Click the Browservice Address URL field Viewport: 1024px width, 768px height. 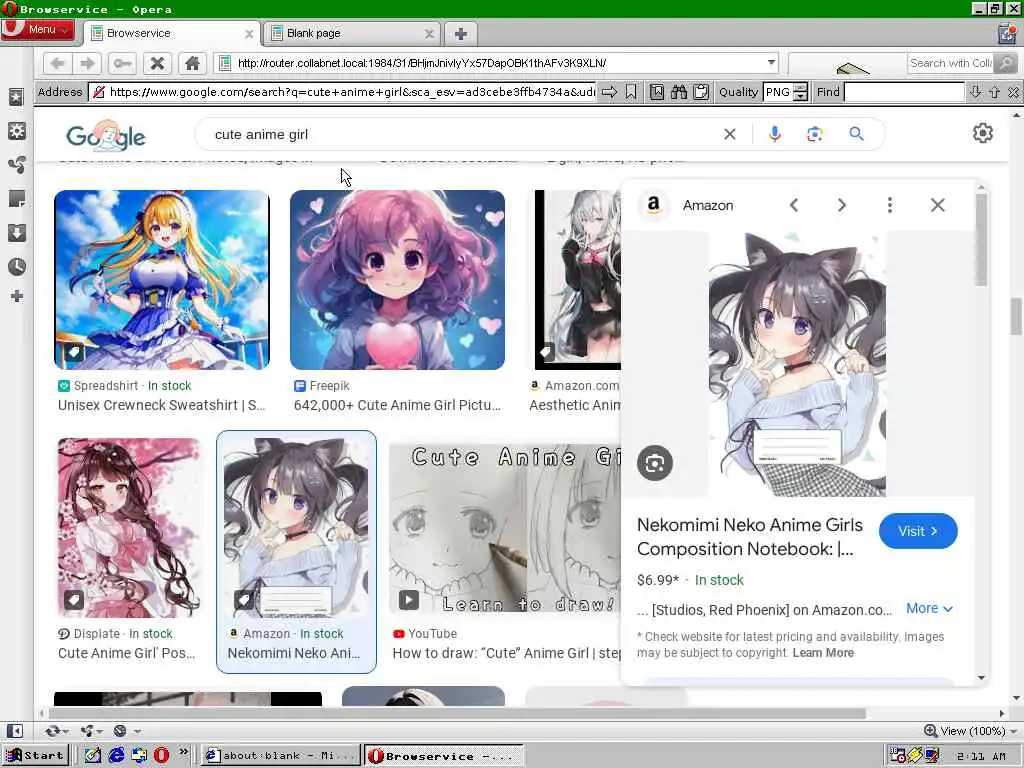click(x=343, y=92)
